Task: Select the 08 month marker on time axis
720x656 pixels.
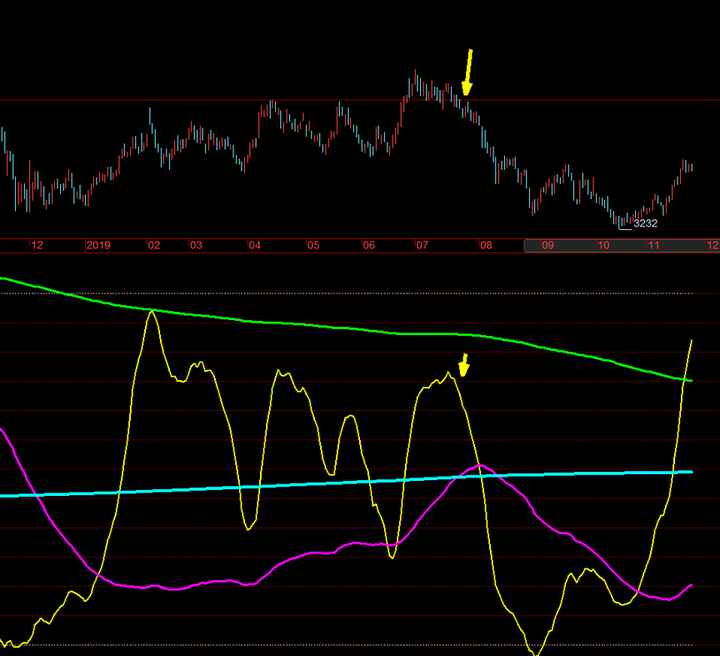Action: [486, 245]
